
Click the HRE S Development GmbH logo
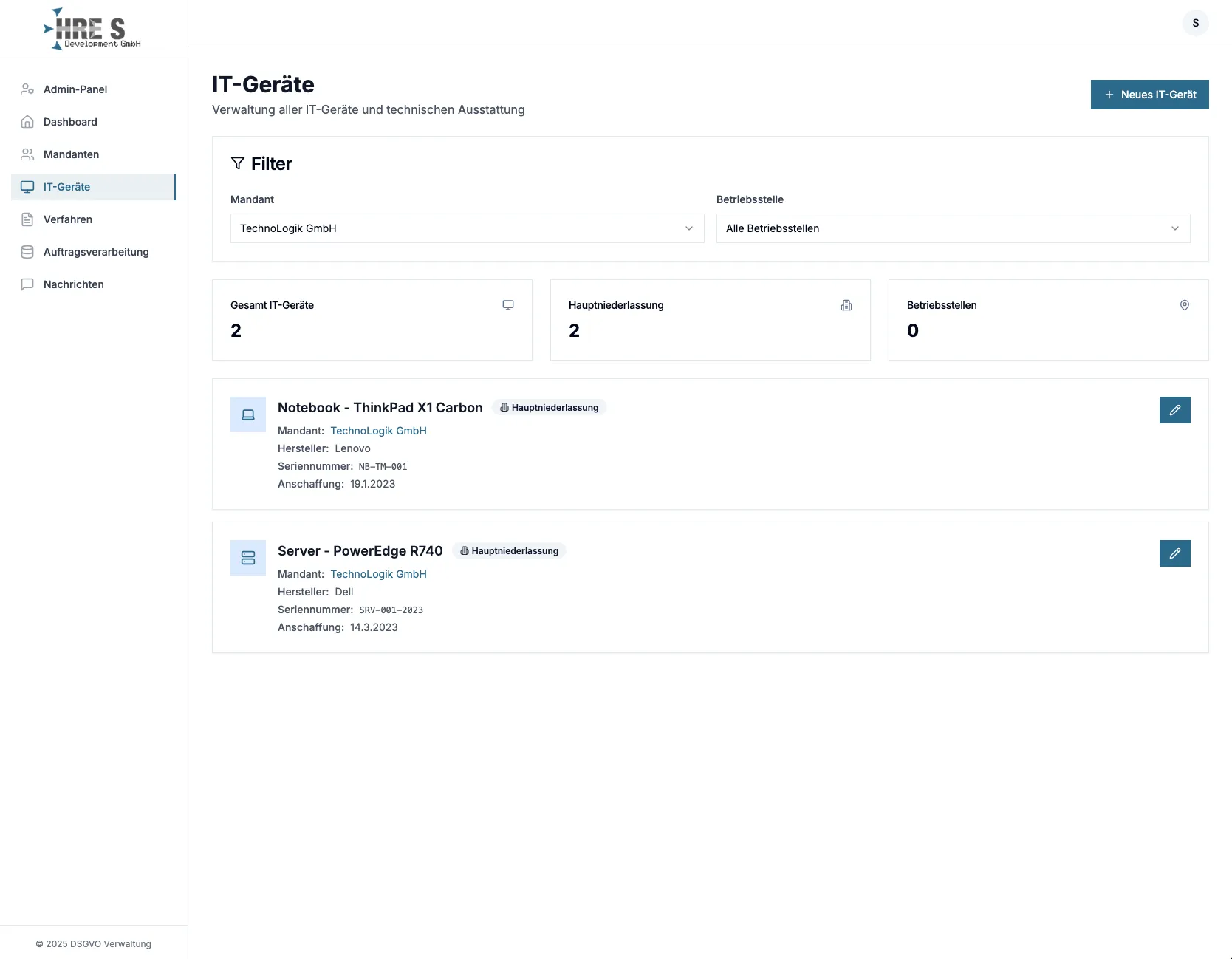(92, 30)
